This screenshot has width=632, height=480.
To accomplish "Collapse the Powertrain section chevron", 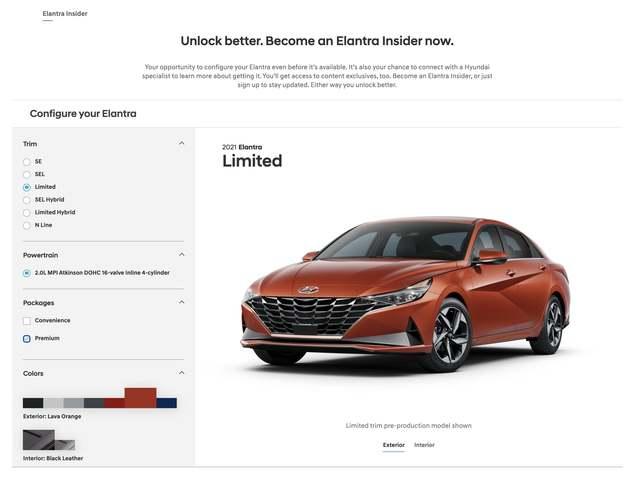I will pos(181,254).
